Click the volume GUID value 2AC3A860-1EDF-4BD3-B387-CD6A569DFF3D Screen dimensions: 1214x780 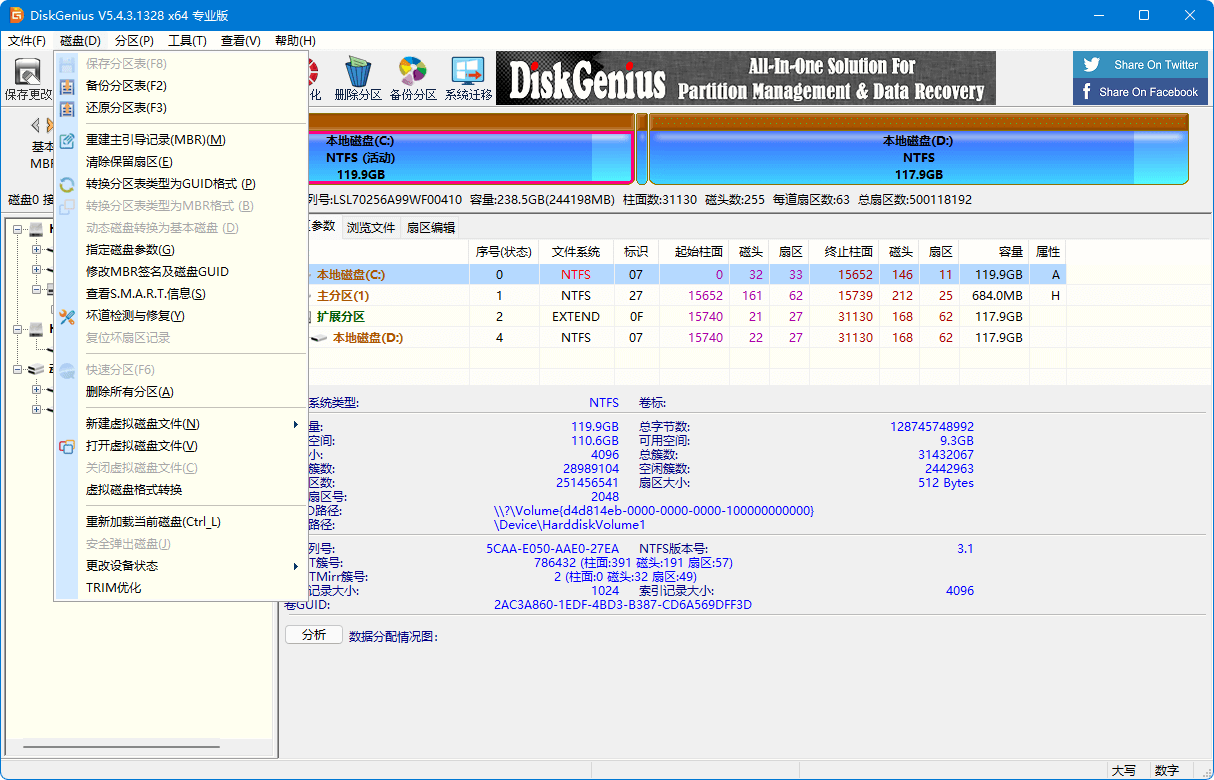coord(623,605)
